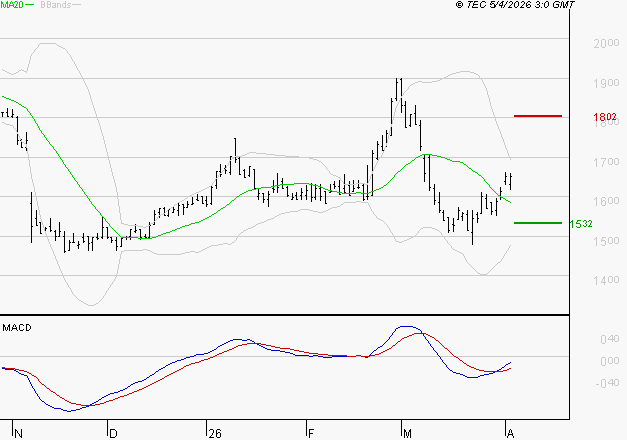Click the green 1532 support value
Image resolution: width=627 pixels, height=440 pixels.
[581, 224]
